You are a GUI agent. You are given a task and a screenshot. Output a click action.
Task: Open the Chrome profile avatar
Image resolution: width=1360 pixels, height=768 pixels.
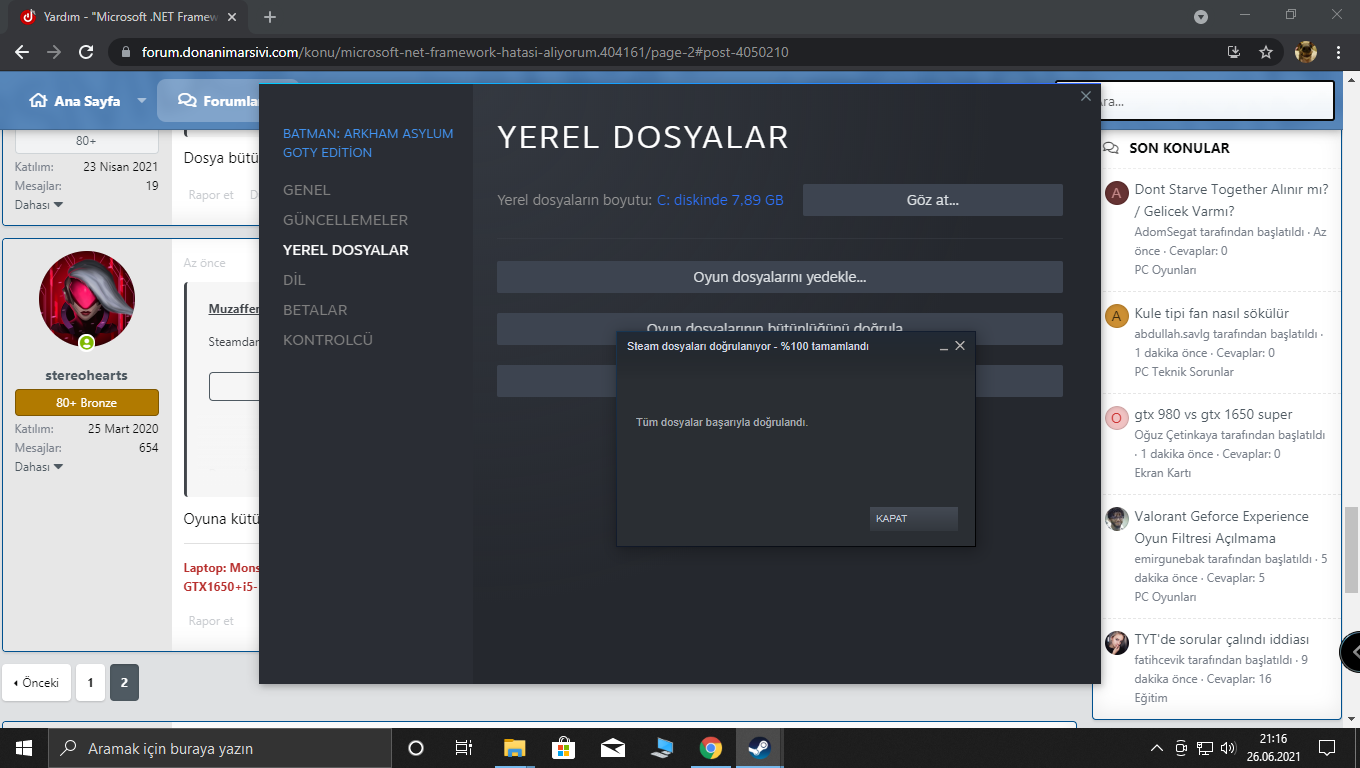tap(1306, 52)
